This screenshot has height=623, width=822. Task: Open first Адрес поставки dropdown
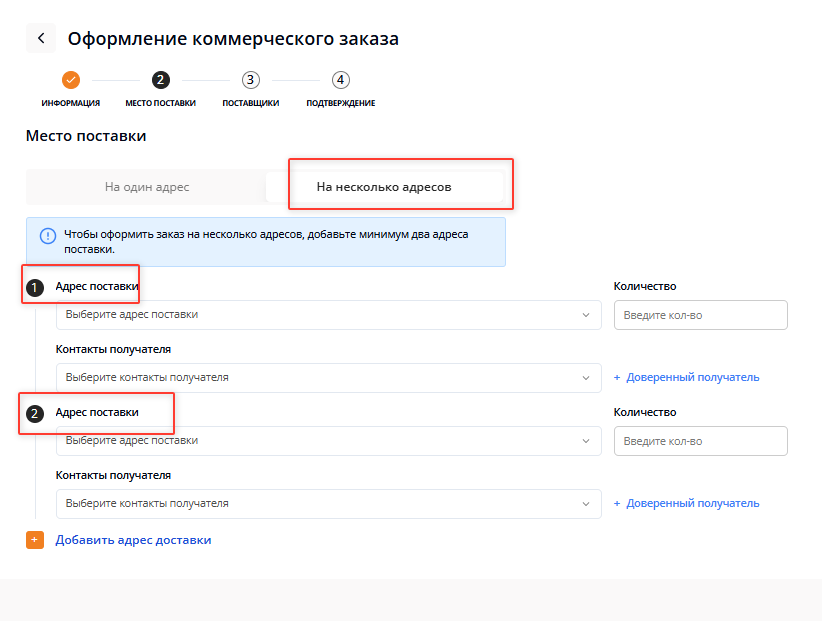328,315
